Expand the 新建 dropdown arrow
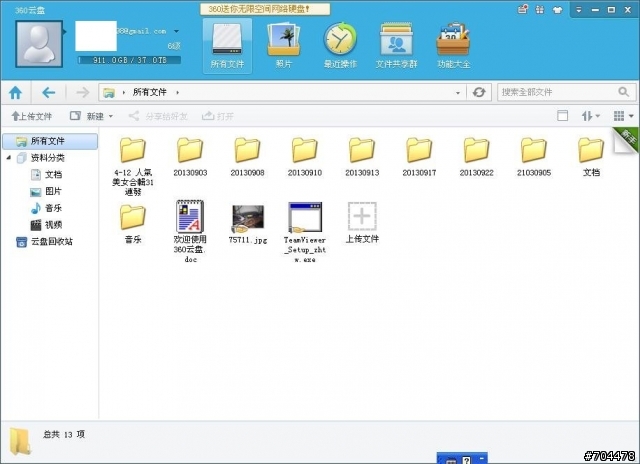This screenshot has width=640, height=464. coord(111,117)
